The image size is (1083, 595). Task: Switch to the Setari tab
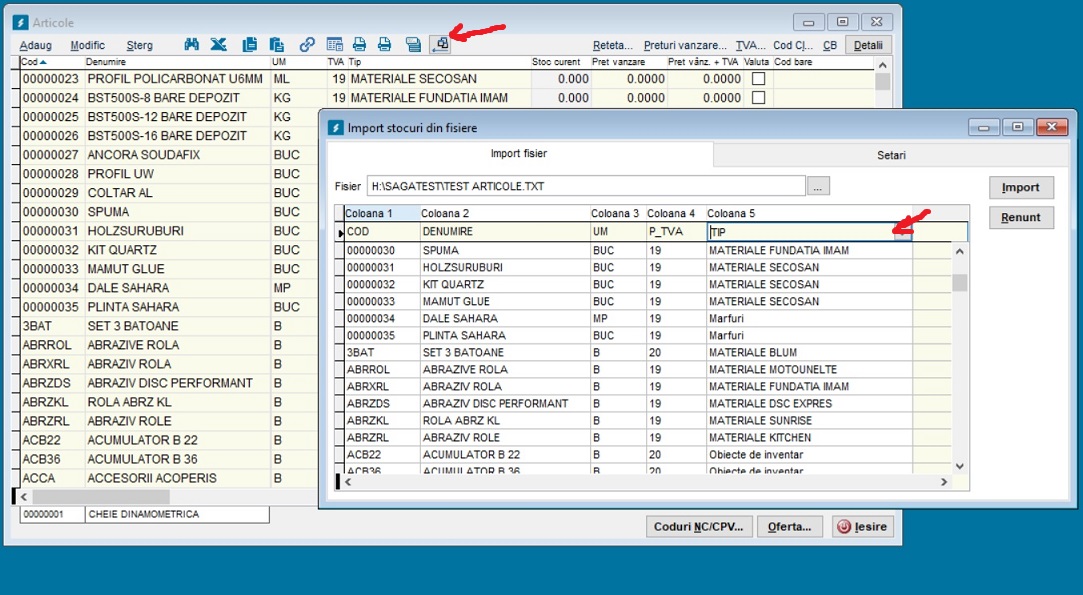[x=891, y=155]
